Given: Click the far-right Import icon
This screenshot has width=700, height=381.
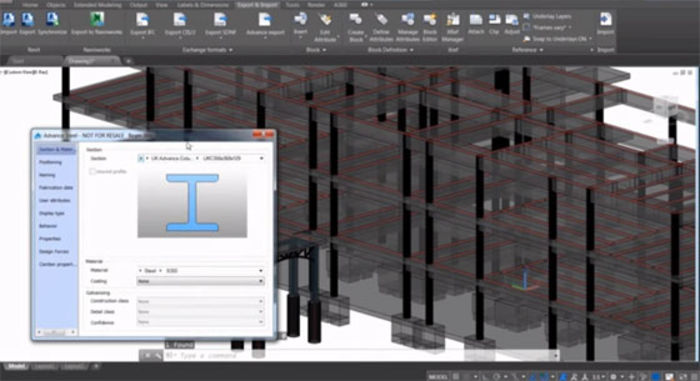Looking at the screenshot, I should [x=605, y=20].
